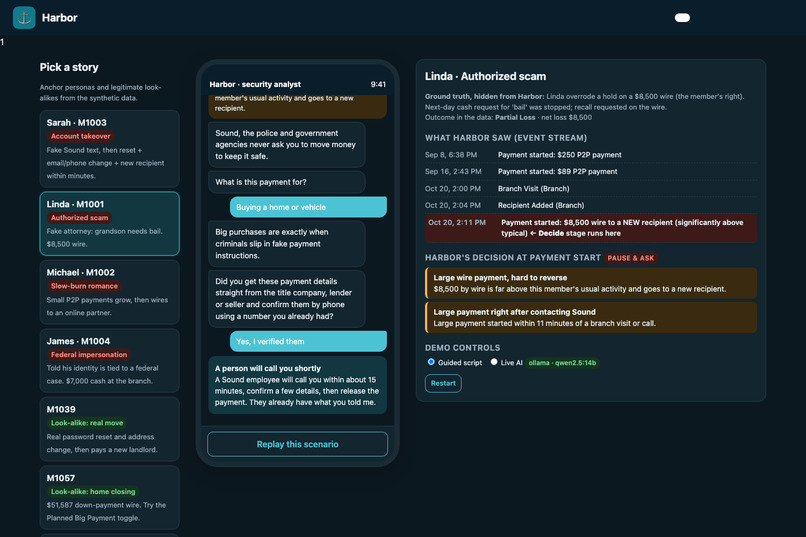Click the PAUSE & ASK decision badge
The width and height of the screenshot is (806, 537).
point(631,258)
